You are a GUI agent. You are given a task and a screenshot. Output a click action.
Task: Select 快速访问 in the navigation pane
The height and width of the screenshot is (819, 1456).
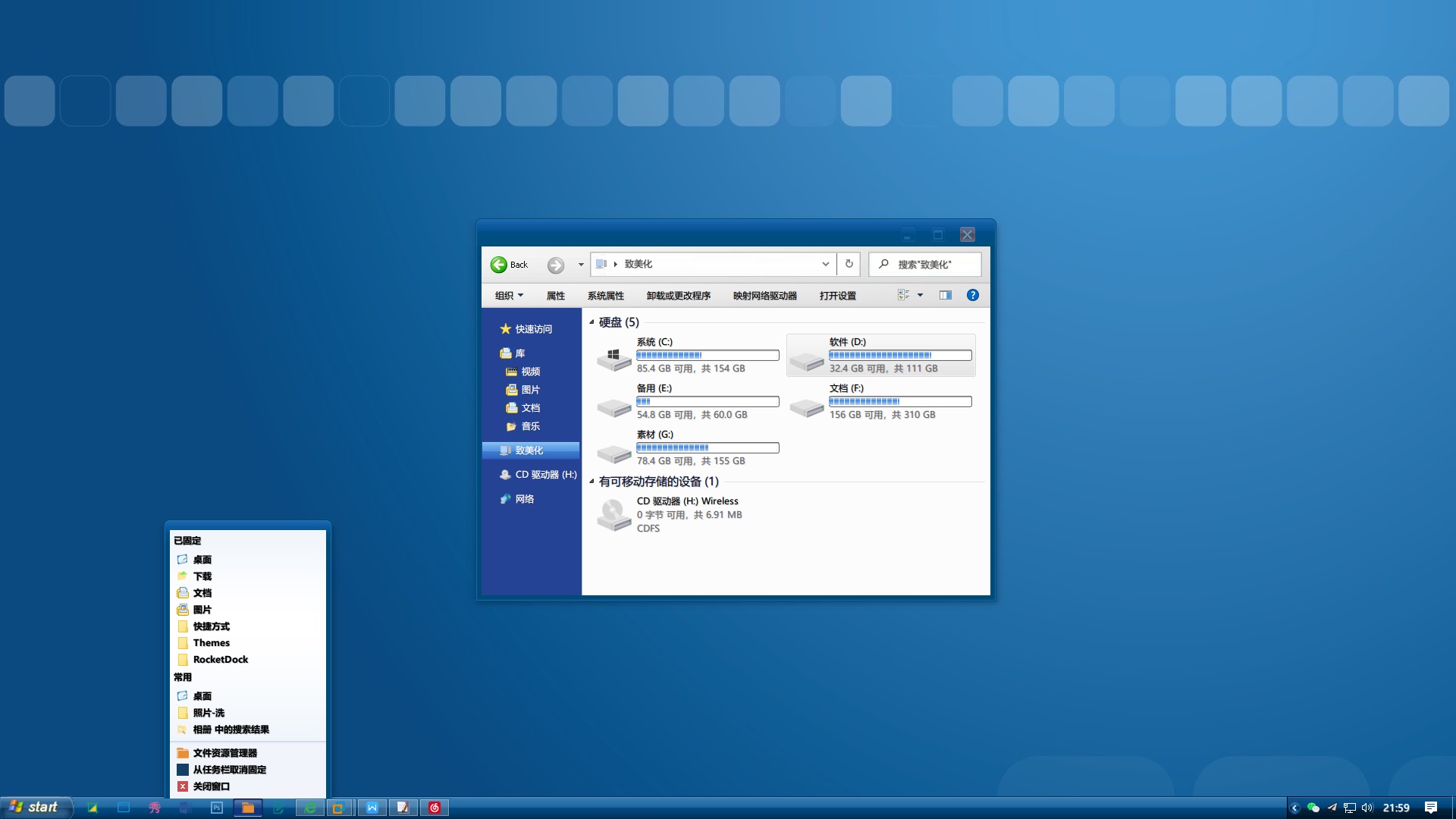pyautogui.click(x=526, y=329)
